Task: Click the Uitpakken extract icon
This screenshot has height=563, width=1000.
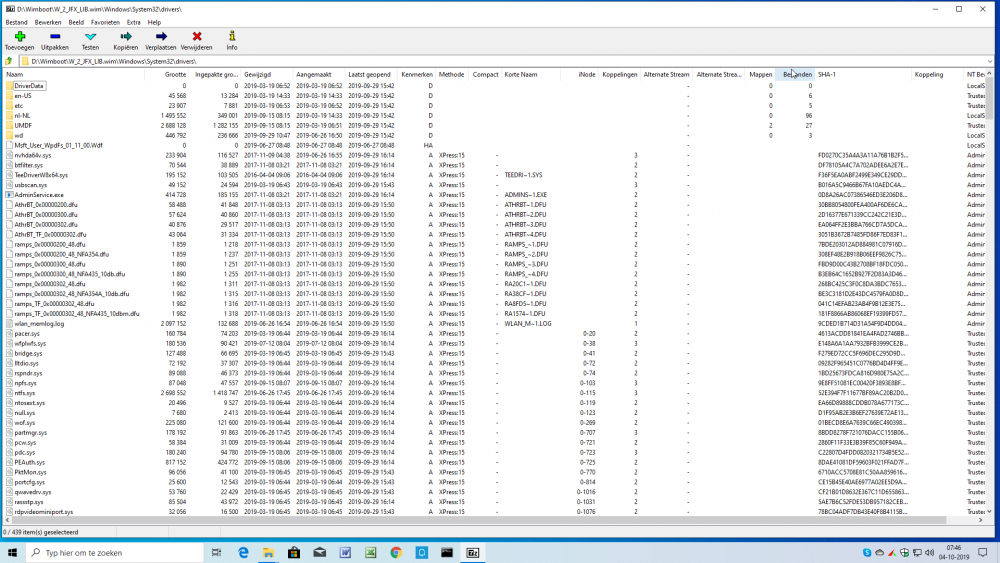Action: coord(55,37)
